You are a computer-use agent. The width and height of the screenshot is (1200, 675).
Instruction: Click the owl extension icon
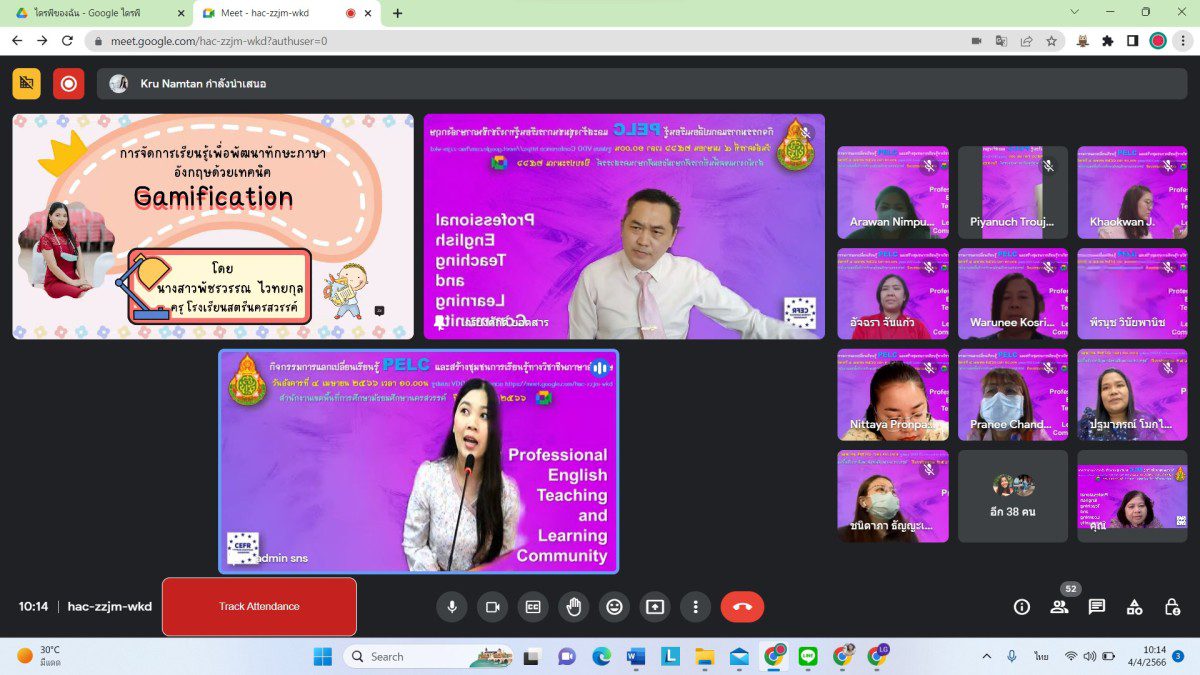[1083, 41]
